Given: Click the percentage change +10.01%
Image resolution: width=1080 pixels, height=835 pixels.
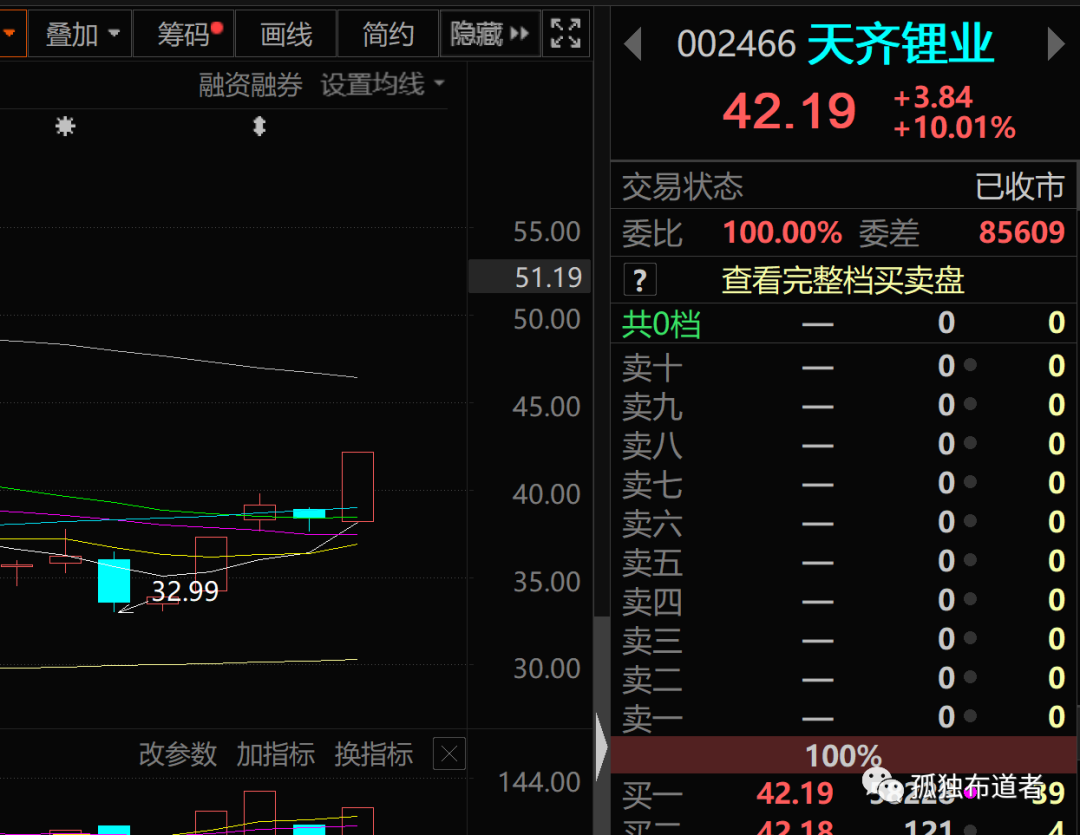Looking at the screenshot, I should click(954, 127).
